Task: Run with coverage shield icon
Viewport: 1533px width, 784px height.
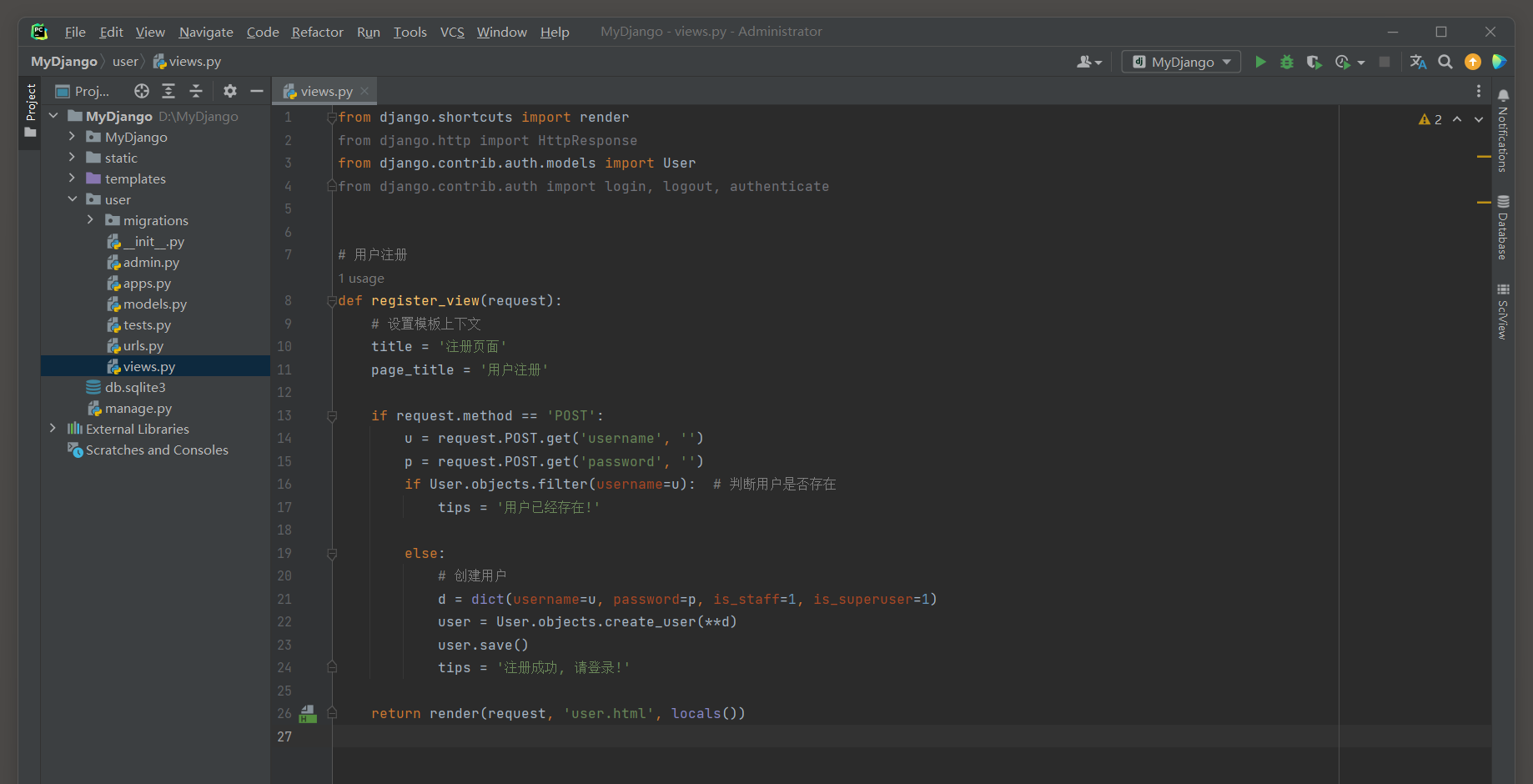Action: click(x=1314, y=62)
